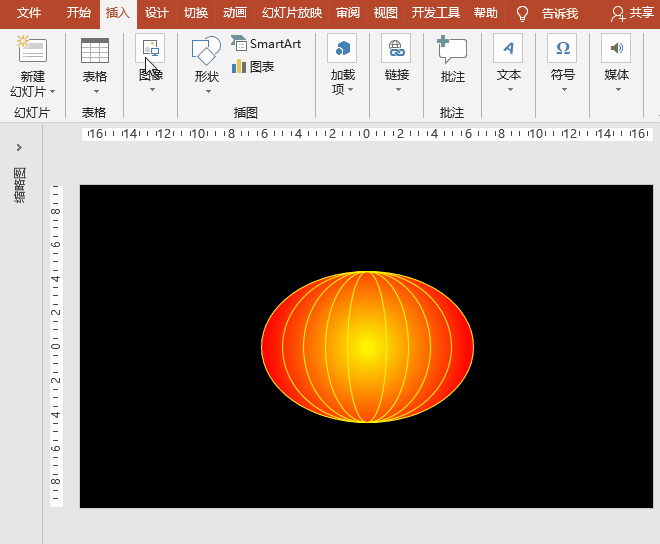Click the Share (共享) button
Viewport: 660px width, 544px height.
click(x=633, y=13)
